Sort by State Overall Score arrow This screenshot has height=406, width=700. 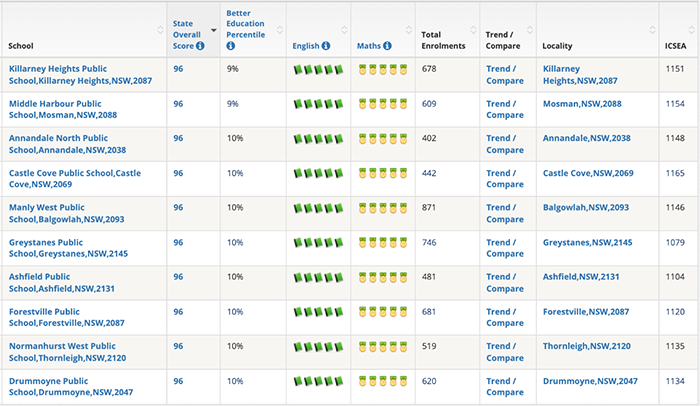point(213,30)
